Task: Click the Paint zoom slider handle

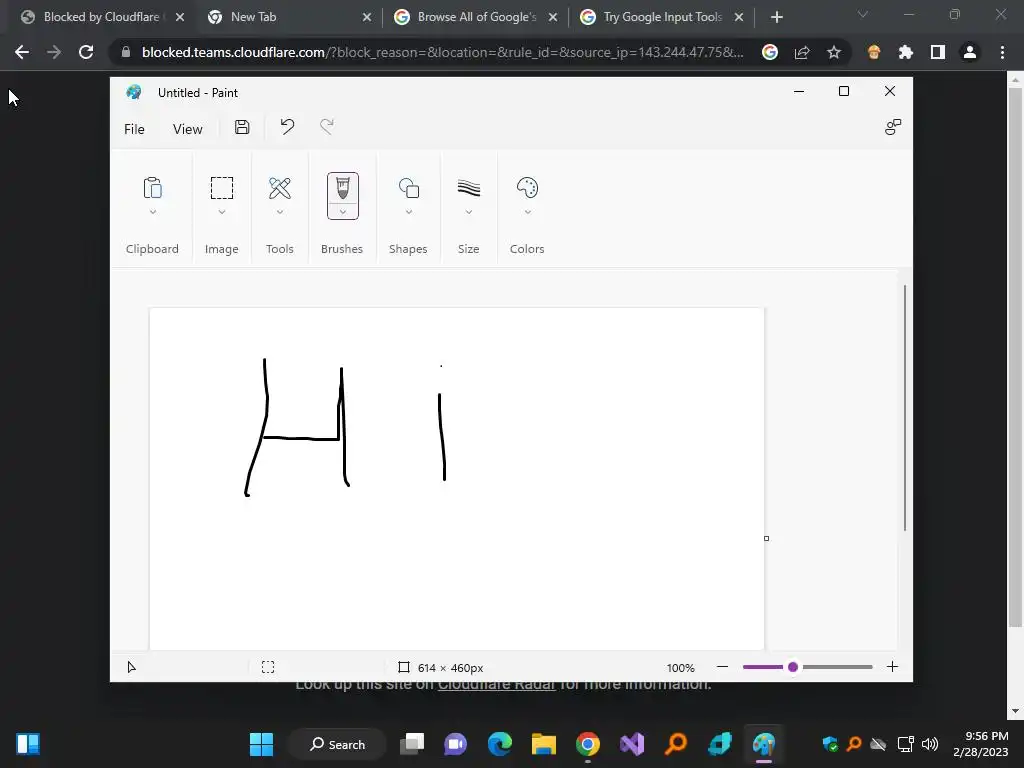Action: [x=793, y=667]
